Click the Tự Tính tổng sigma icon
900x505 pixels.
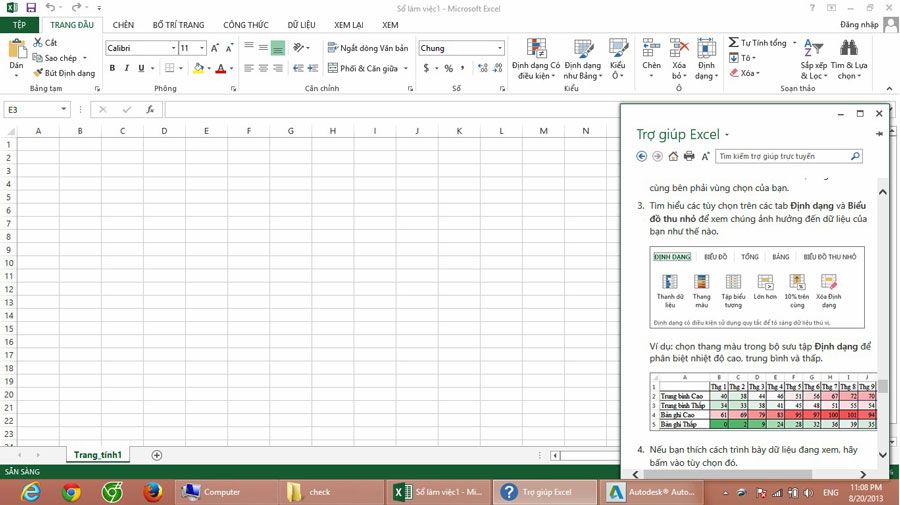[733, 43]
